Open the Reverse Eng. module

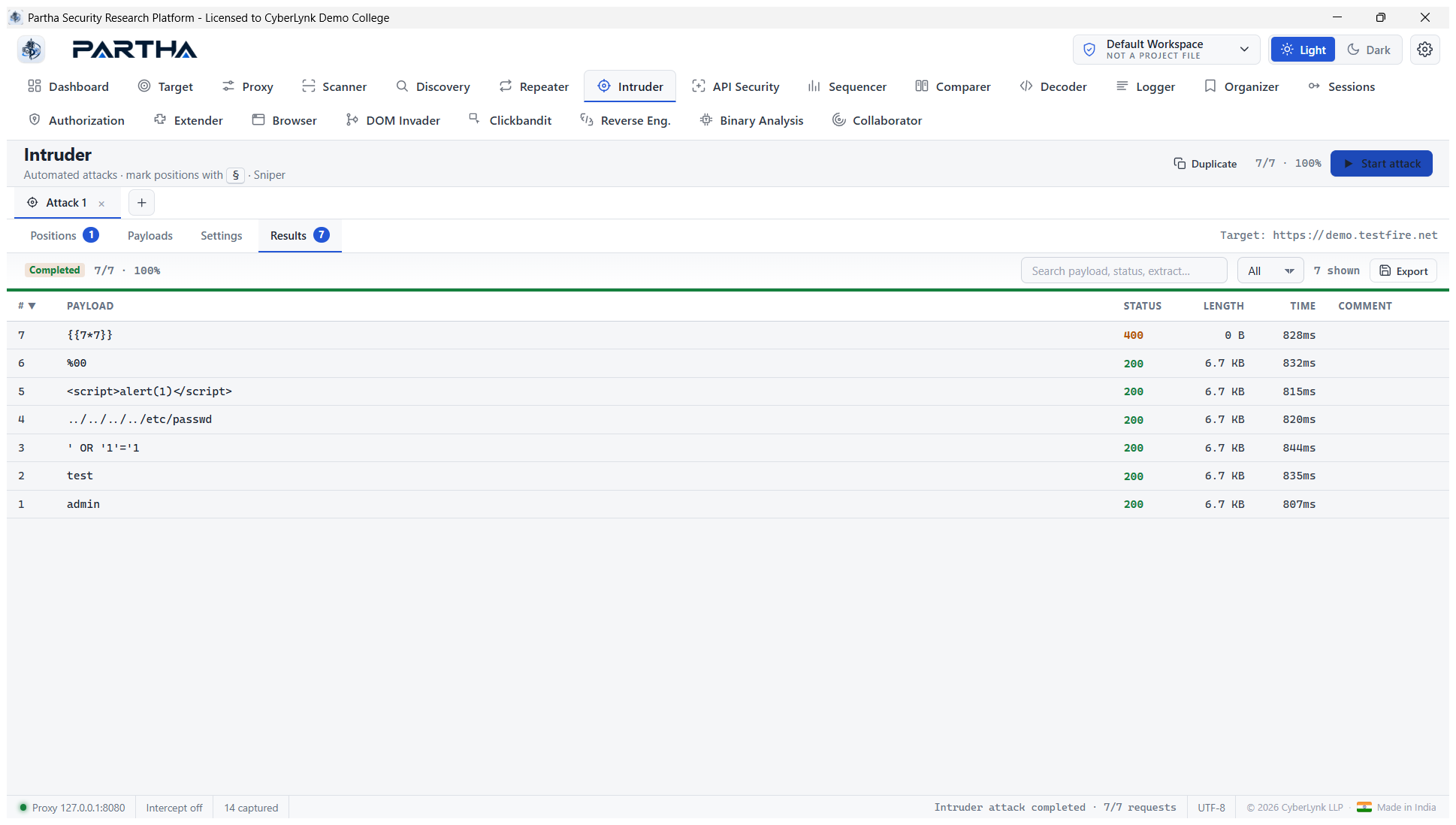pyautogui.click(x=625, y=120)
